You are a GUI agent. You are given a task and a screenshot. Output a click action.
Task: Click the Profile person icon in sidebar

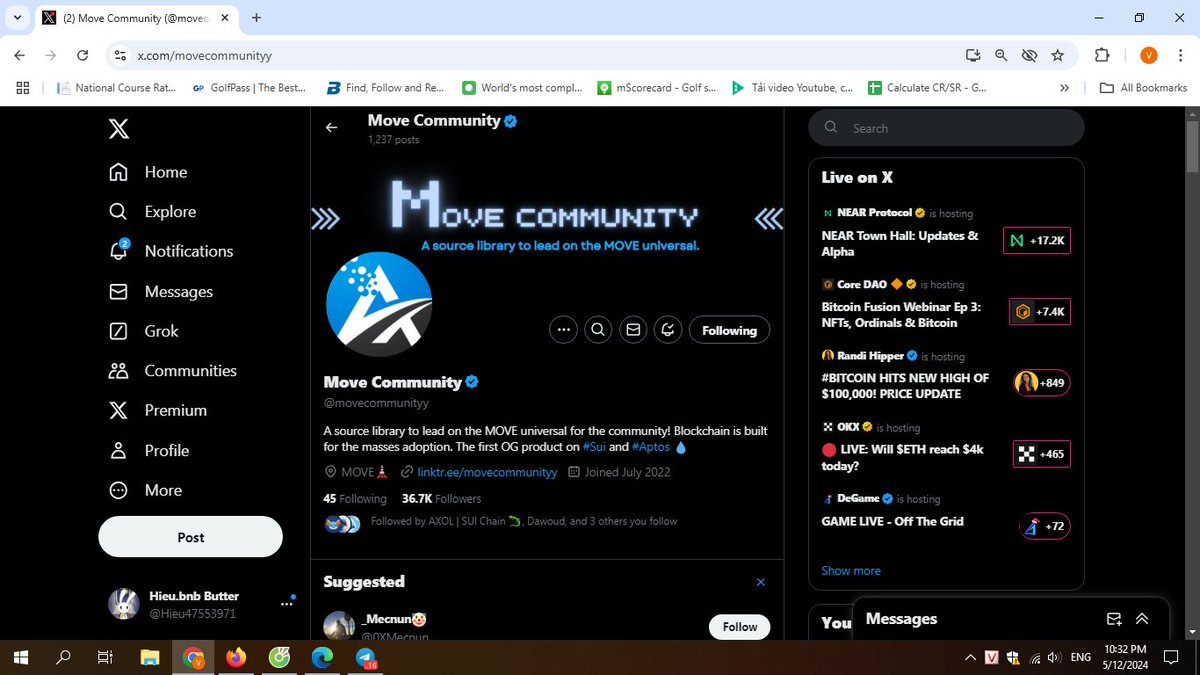pos(118,450)
